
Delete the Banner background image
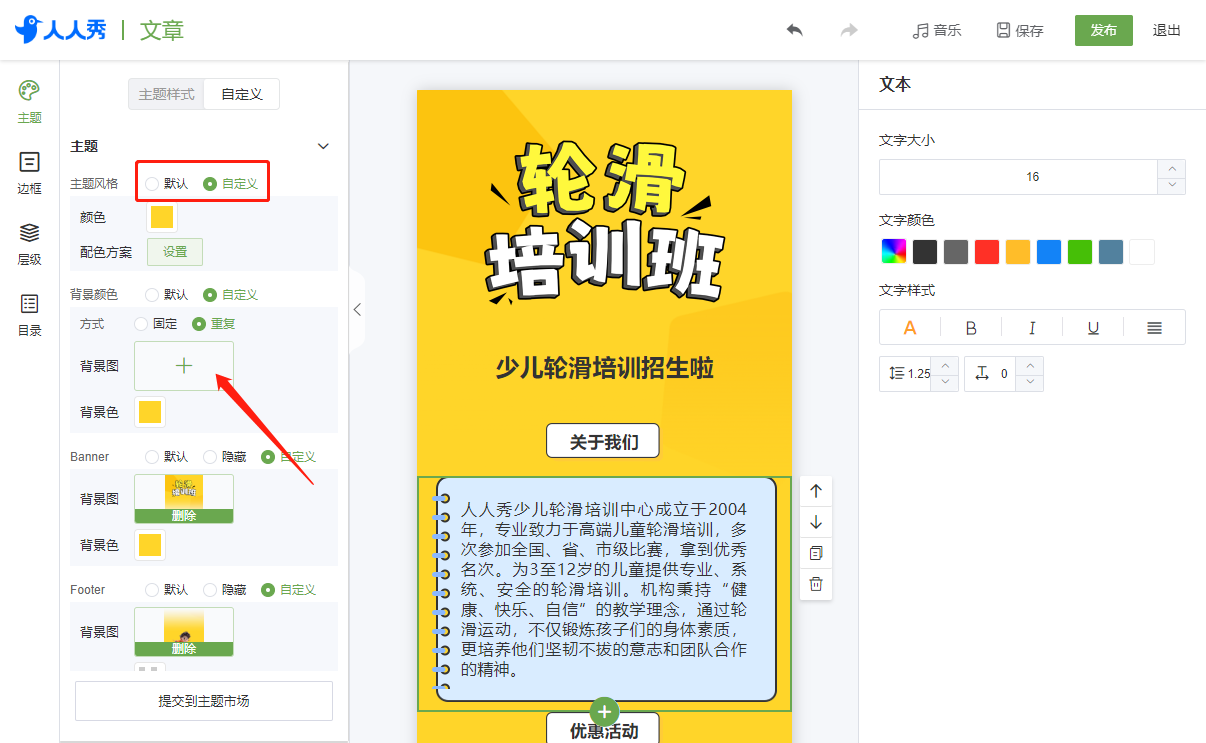[184, 516]
